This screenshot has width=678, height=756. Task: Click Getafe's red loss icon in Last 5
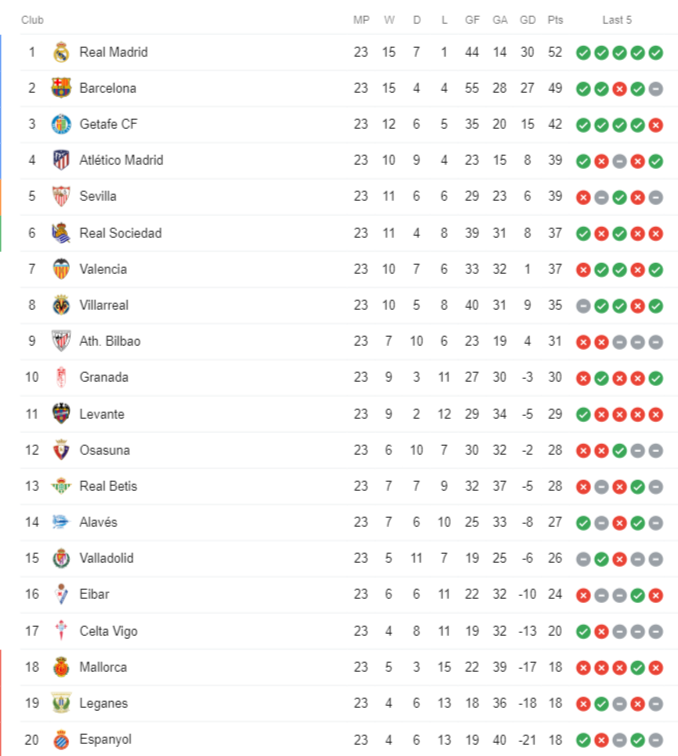coord(656,125)
